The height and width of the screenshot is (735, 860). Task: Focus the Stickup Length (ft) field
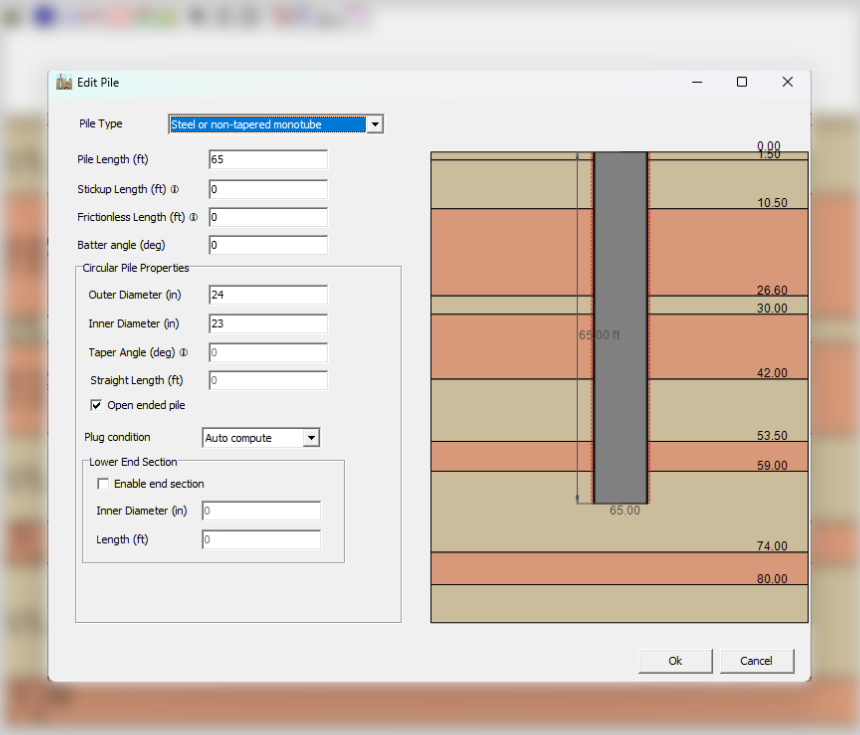(x=268, y=189)
